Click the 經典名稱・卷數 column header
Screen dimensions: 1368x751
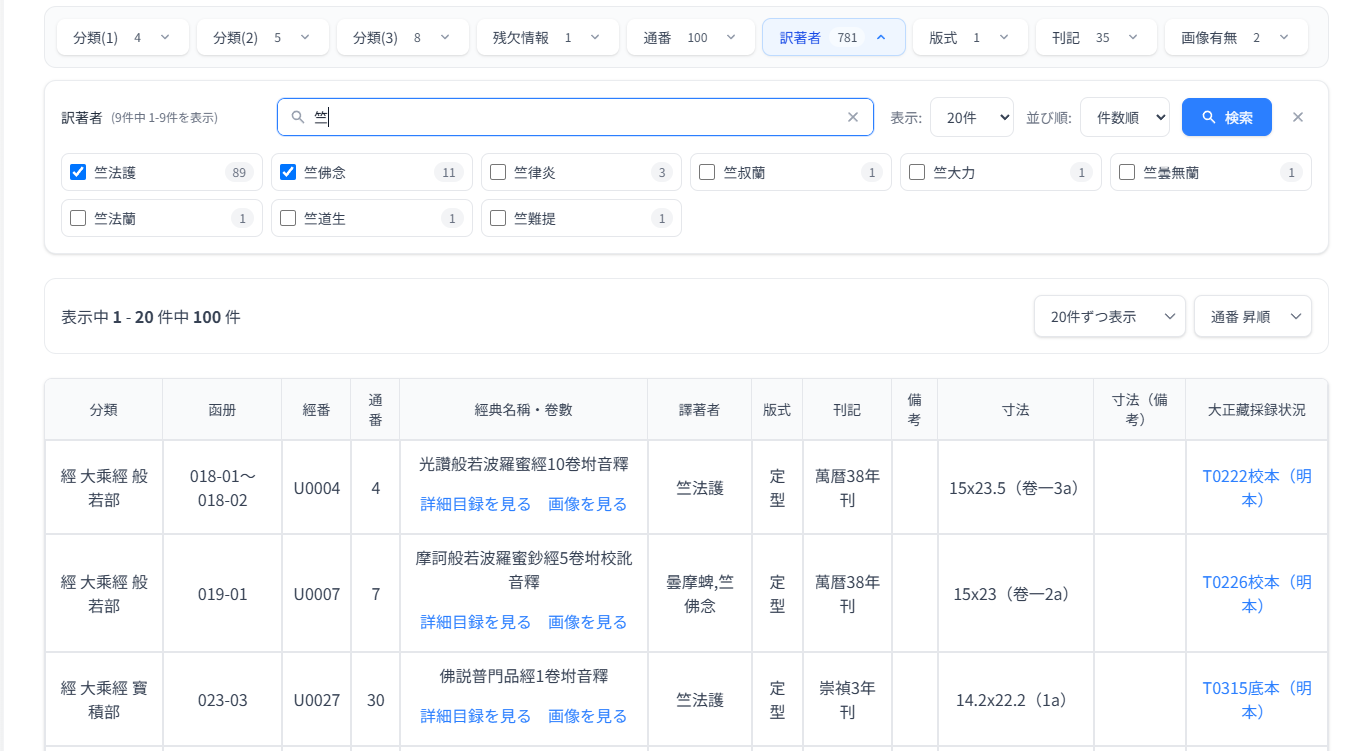[x=524, y=410]
